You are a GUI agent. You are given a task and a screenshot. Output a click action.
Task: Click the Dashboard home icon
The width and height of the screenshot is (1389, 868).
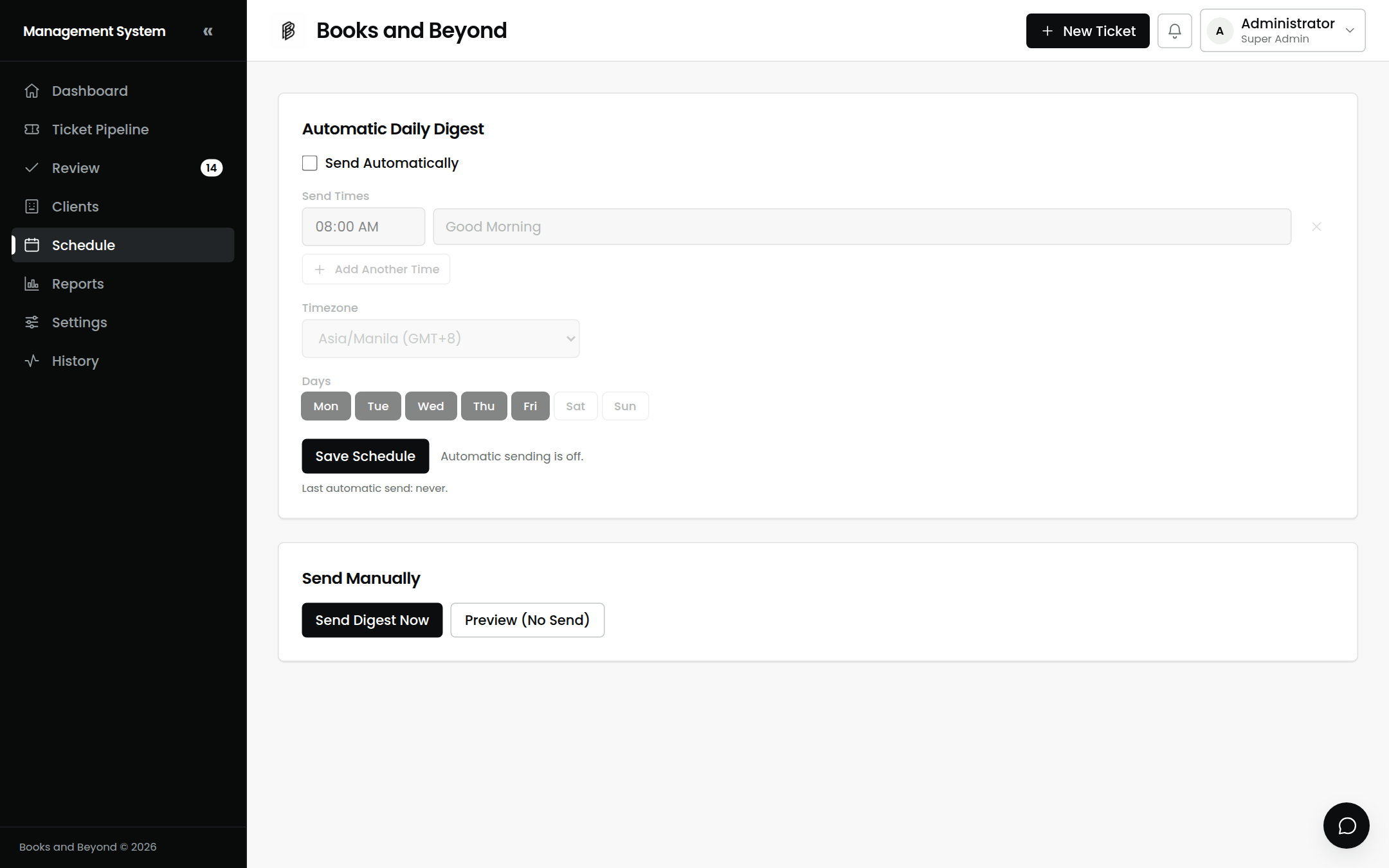click(32, 91)
